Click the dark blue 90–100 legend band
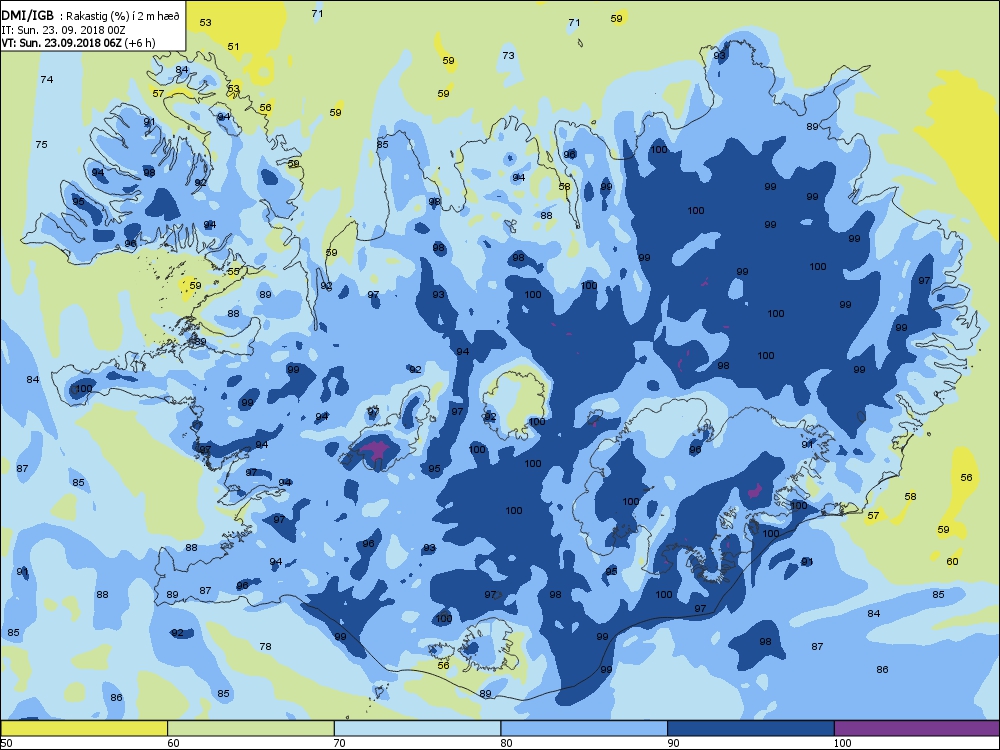Screen dimensions: 1000x750 [751, 728]
